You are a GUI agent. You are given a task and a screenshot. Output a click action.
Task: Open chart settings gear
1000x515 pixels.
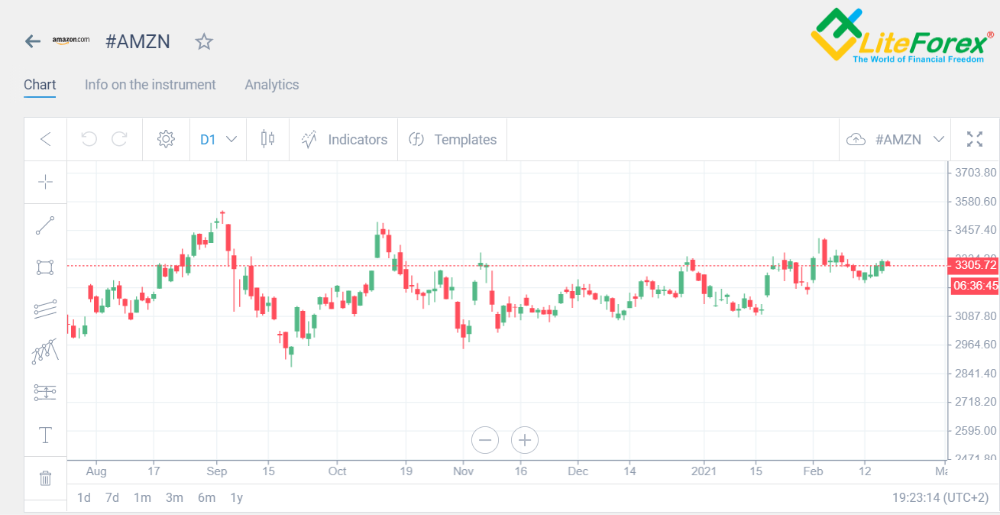166,139
